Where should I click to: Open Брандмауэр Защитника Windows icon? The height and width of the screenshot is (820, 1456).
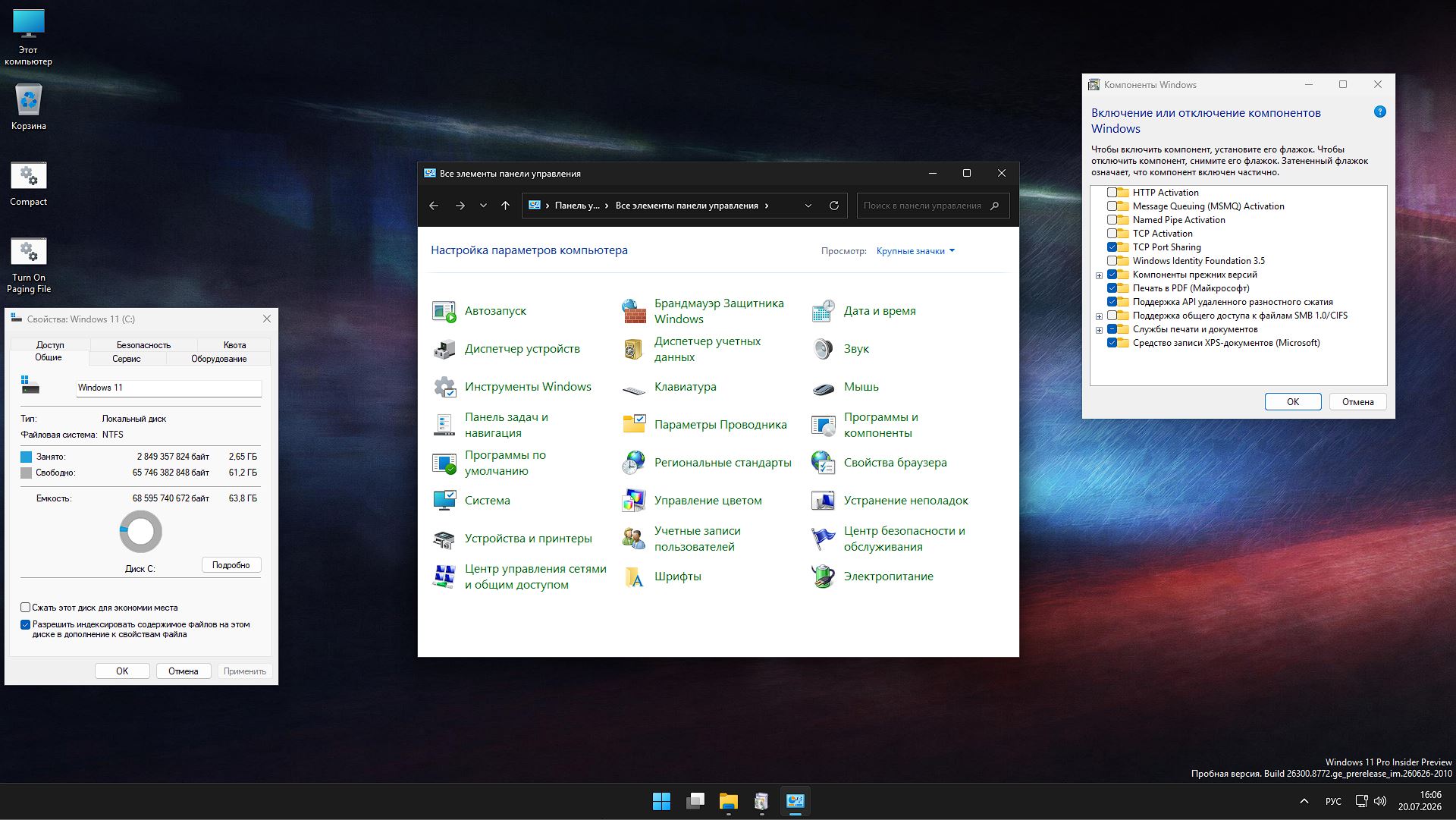633,311
